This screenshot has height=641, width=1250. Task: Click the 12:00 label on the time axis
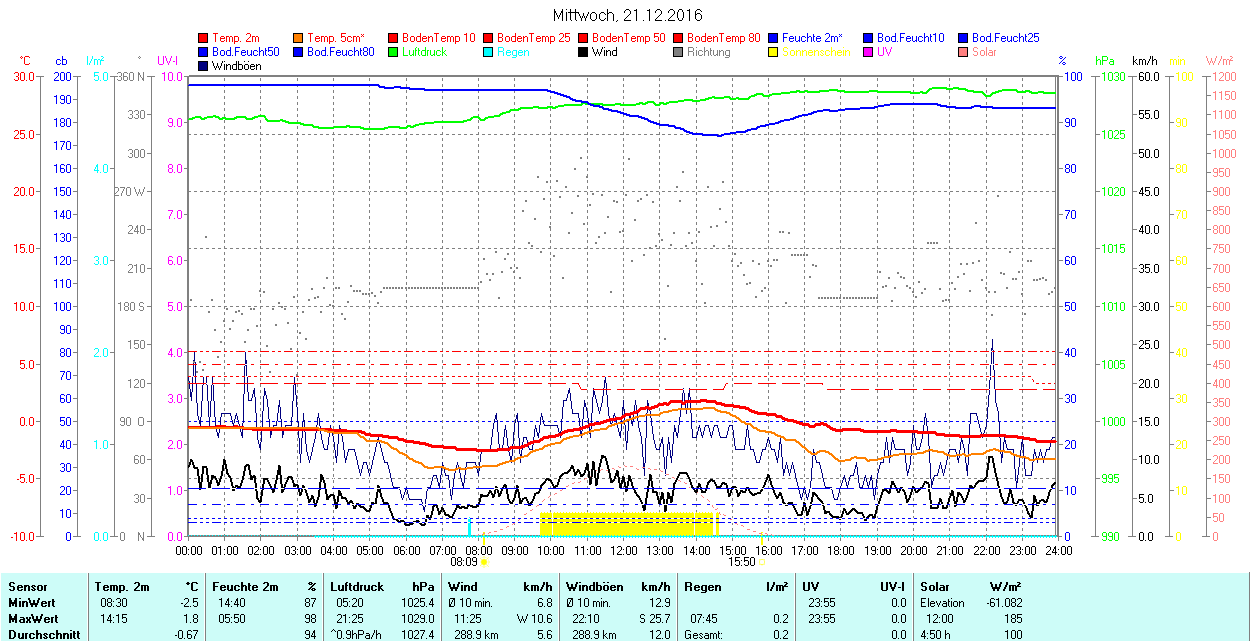point(623,550)
